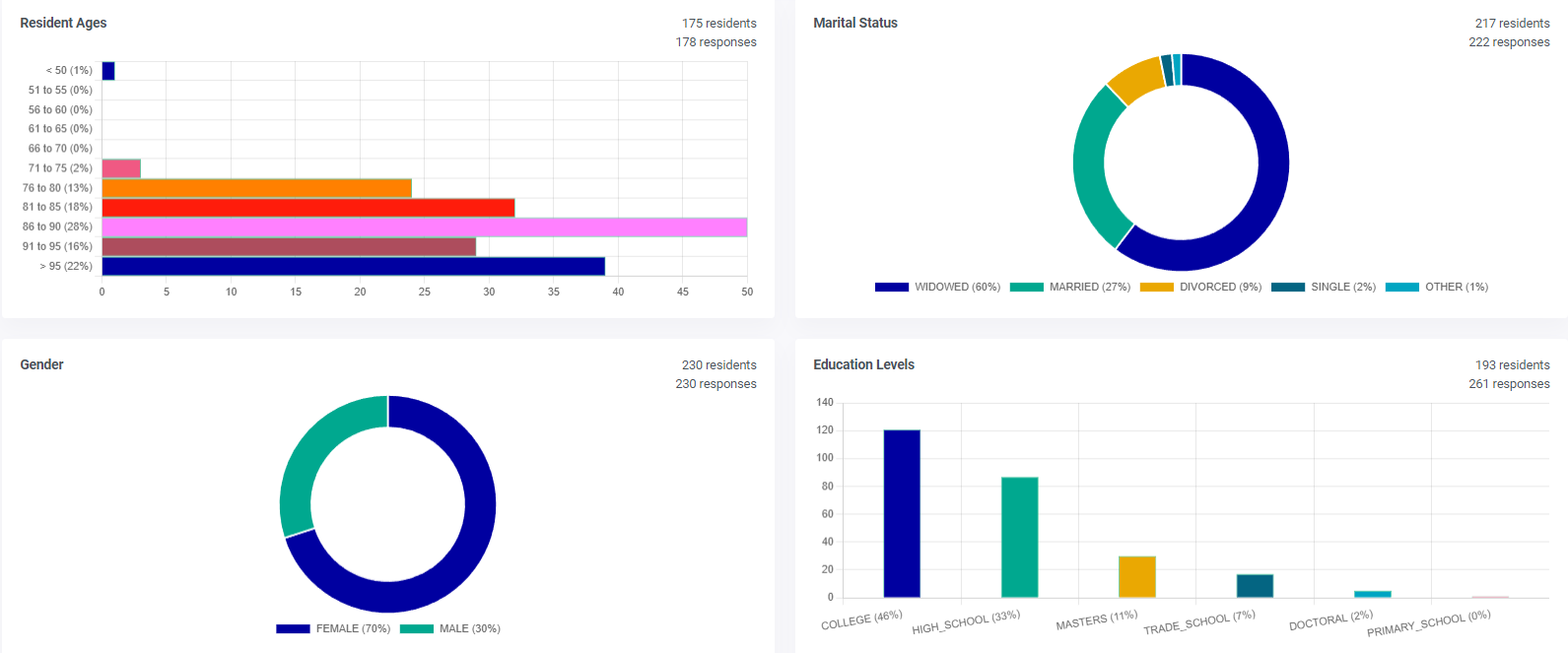Click the Marital Status chart title
The width and height of the screenshot is (1568, 653).
[855, 23]
